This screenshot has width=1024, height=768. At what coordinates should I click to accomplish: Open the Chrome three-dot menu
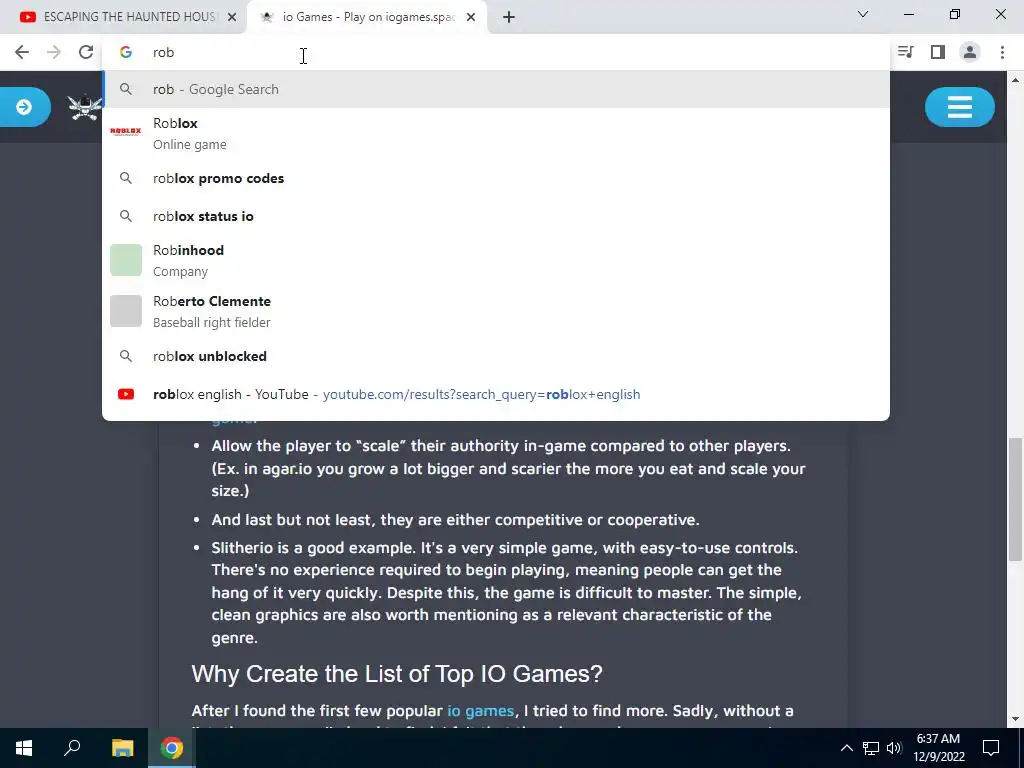coord(1002,52)
